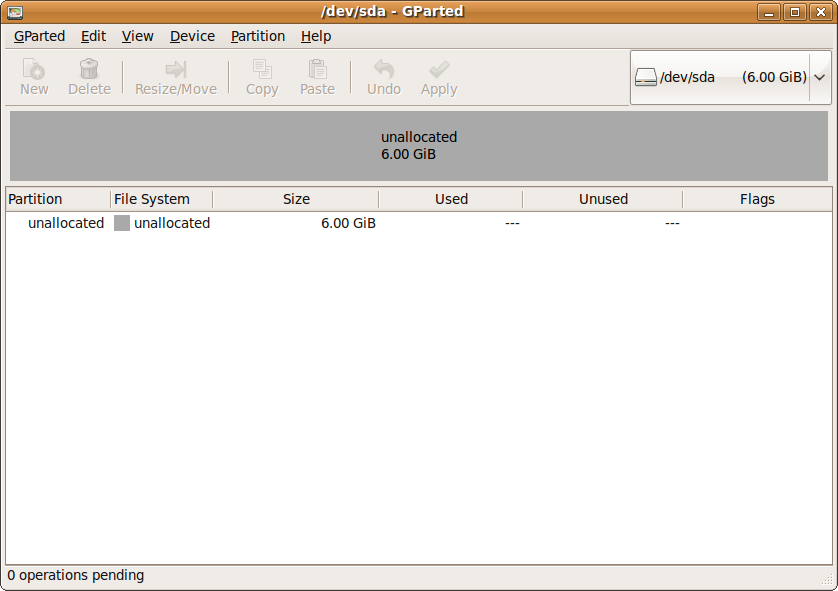Open the Device menu
Viewport: 838px width, 591px height.
[x=192, y=36]
